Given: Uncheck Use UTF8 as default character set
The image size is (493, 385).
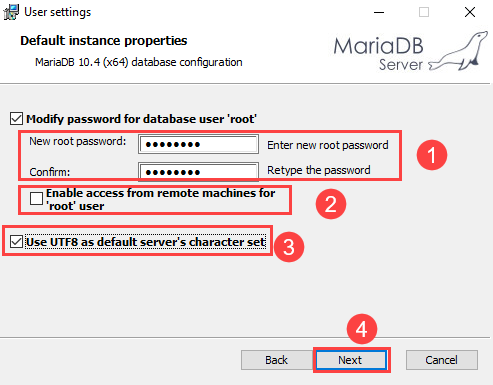Looking at the screenshot, I should click(x=16, y=241).
